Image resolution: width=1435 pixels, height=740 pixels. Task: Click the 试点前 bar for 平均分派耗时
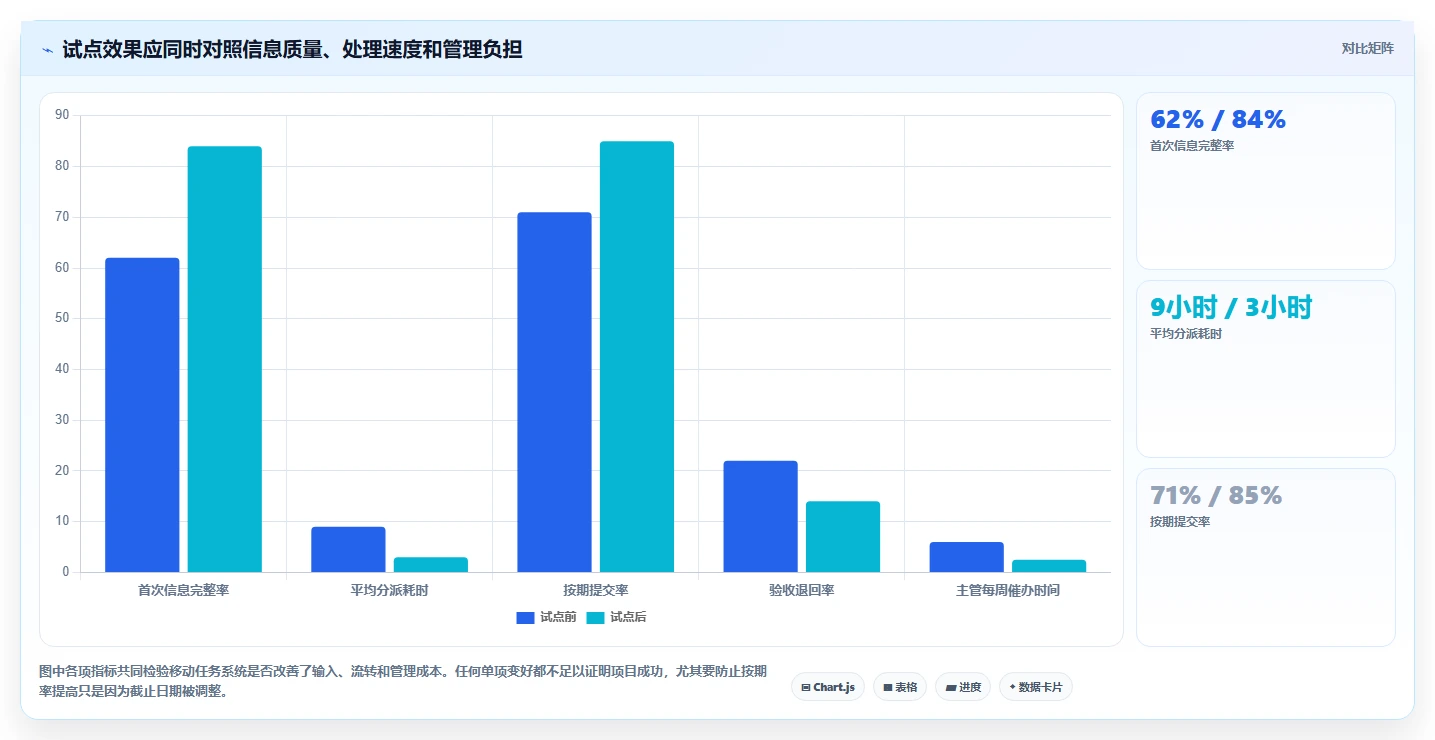pos(348,549)
